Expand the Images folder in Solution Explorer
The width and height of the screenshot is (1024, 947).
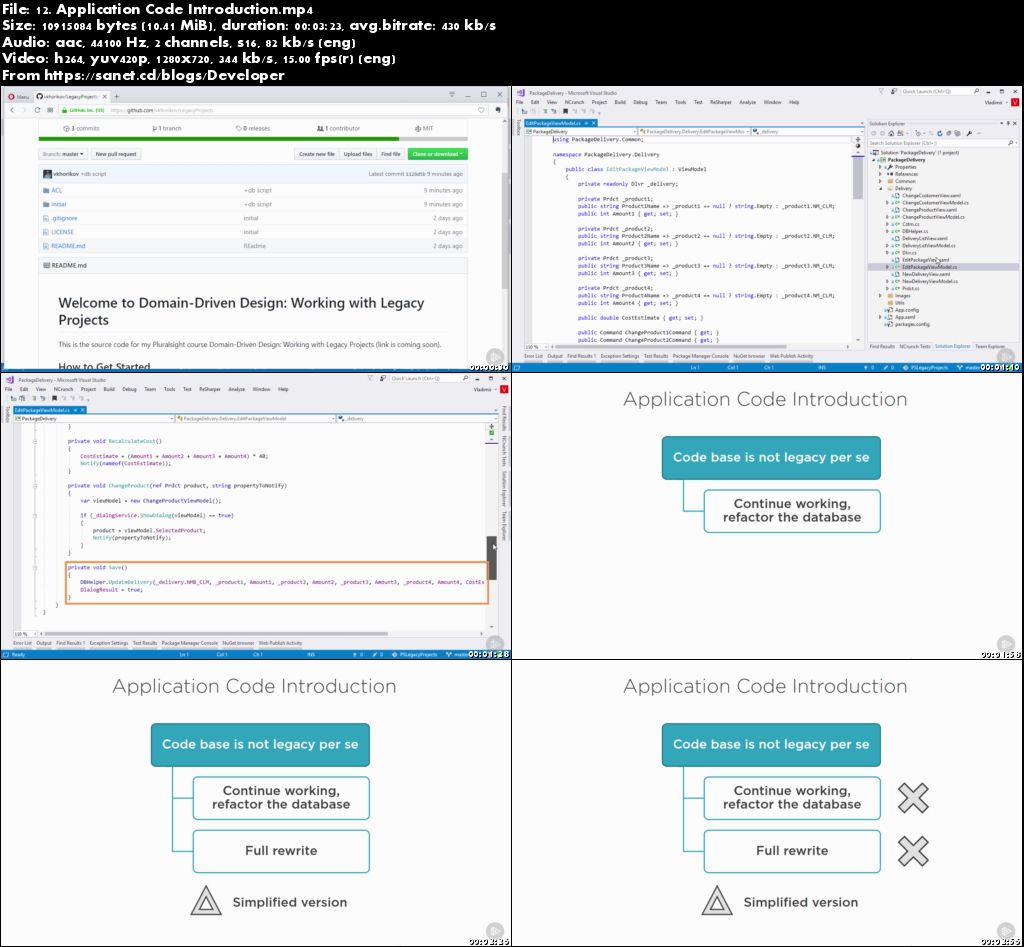tap(880, 296)
